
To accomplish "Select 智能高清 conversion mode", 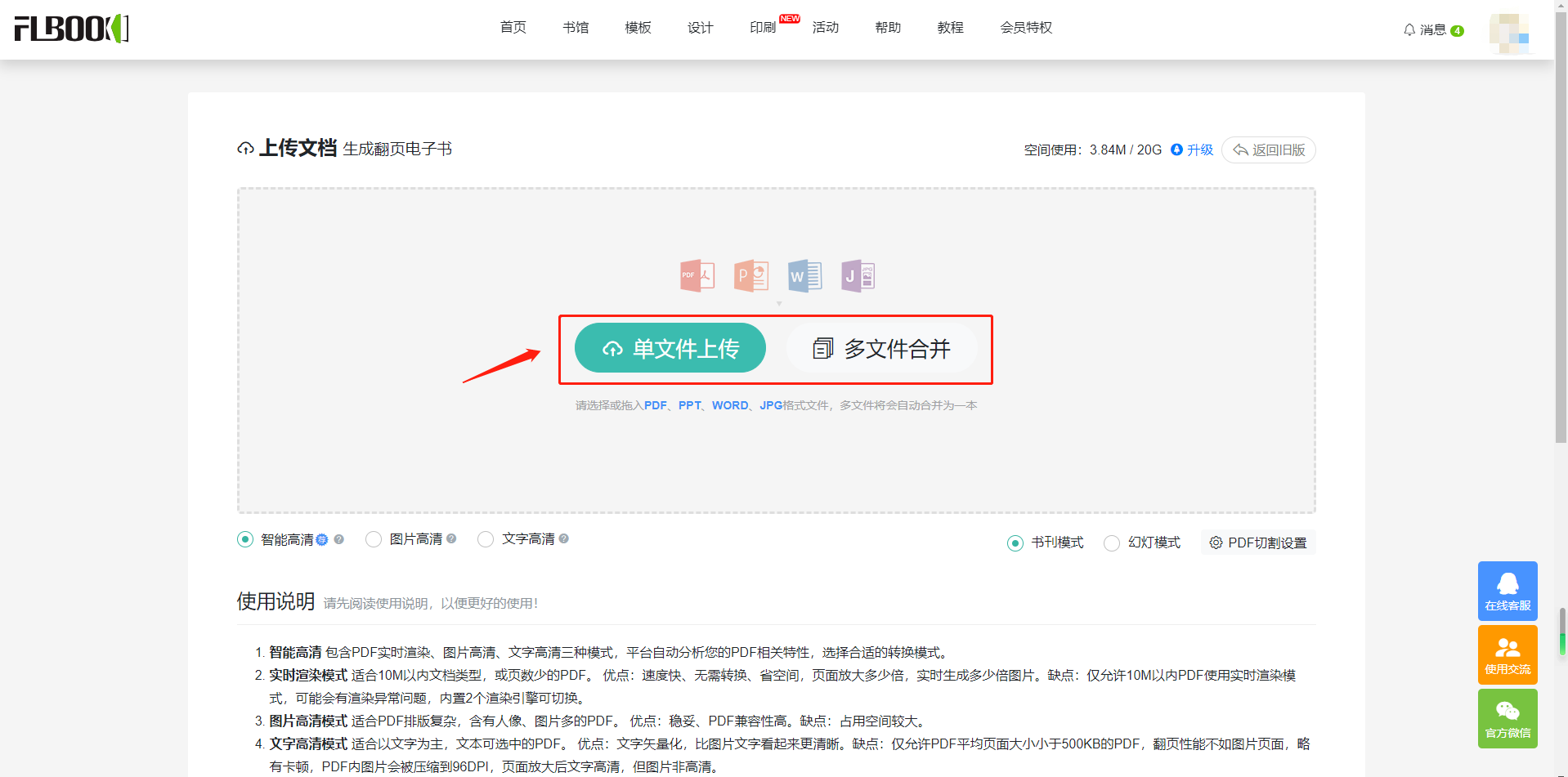I will (245, 539).
